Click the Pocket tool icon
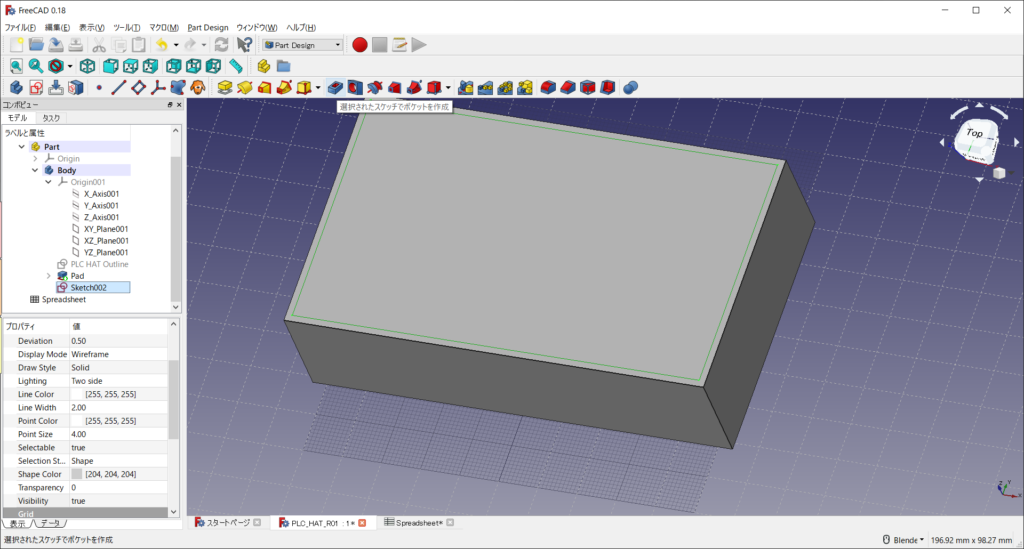This screenshot has width=1024, height=549. (x=335, y=88)
